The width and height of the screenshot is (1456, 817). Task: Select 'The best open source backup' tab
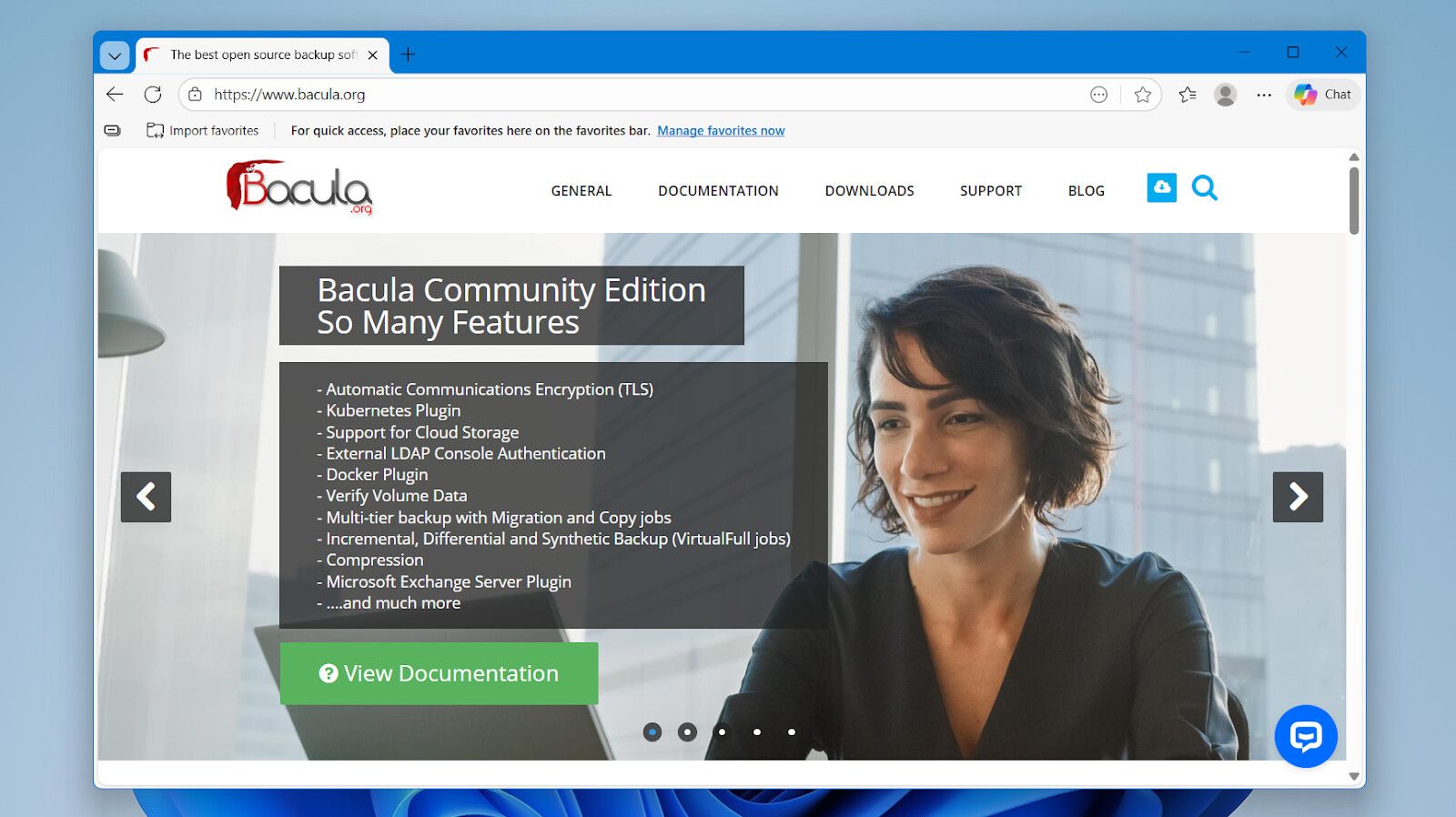click(263, 55)
